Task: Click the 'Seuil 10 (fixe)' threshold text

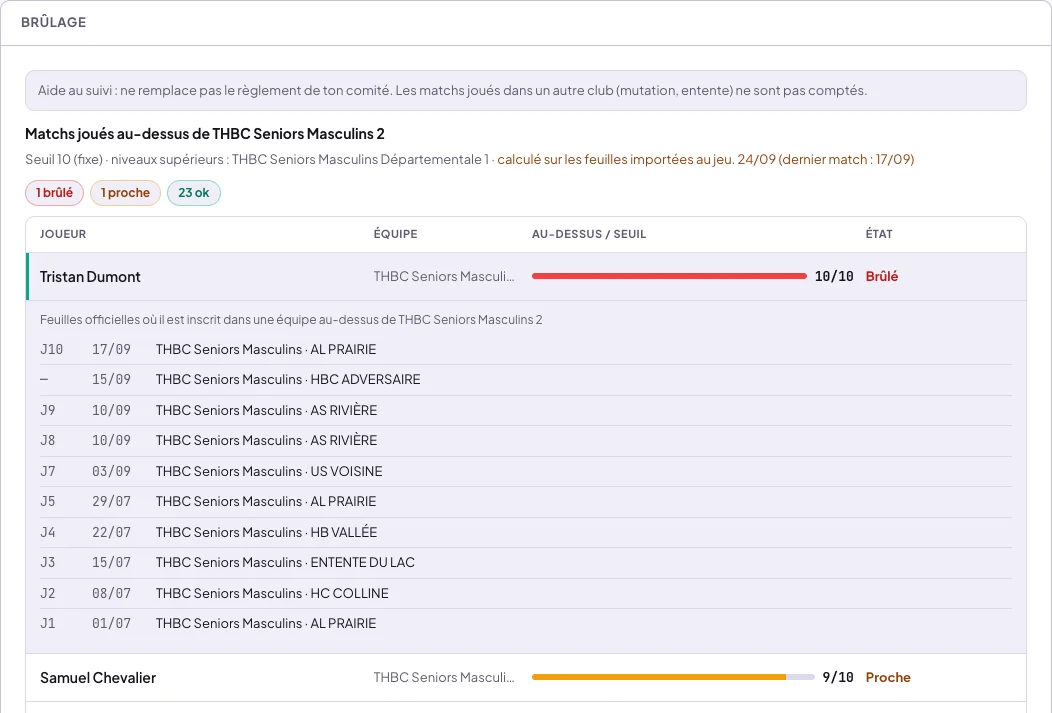Action: pos(64,160)
